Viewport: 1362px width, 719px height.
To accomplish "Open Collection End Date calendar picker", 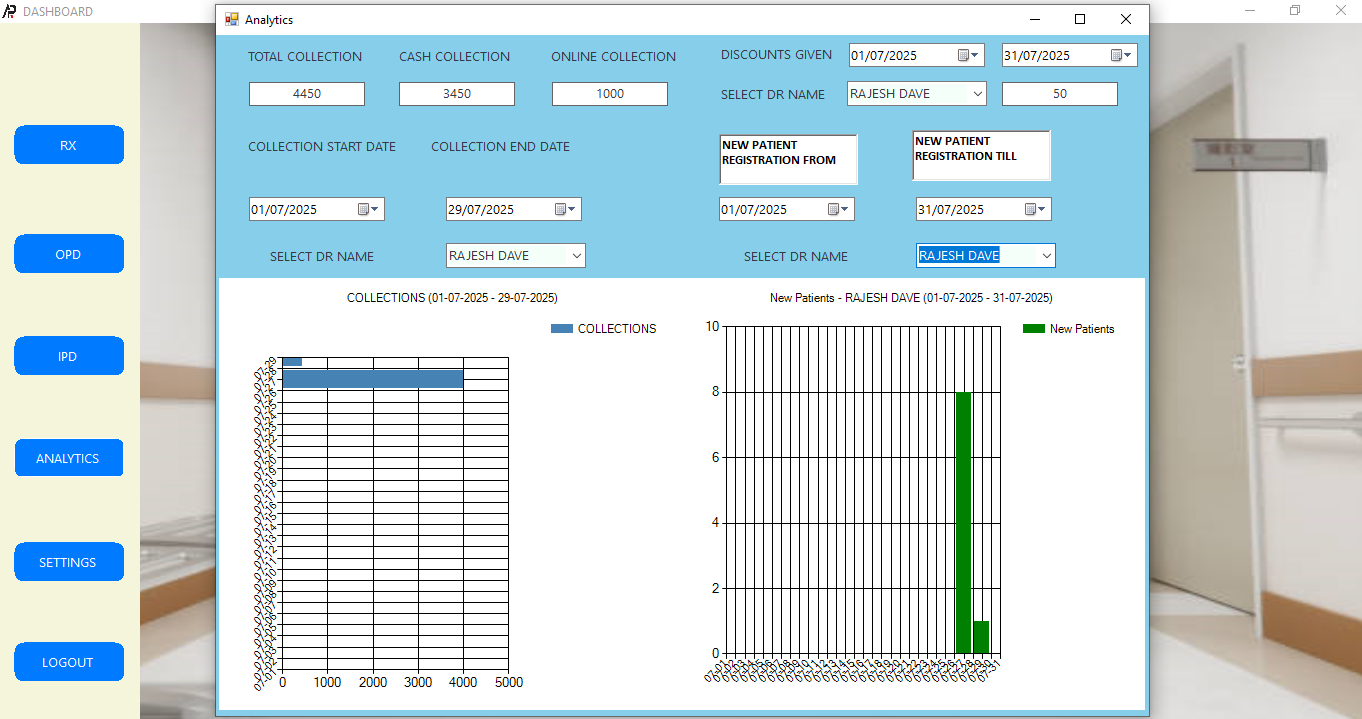I will [565, 210].
